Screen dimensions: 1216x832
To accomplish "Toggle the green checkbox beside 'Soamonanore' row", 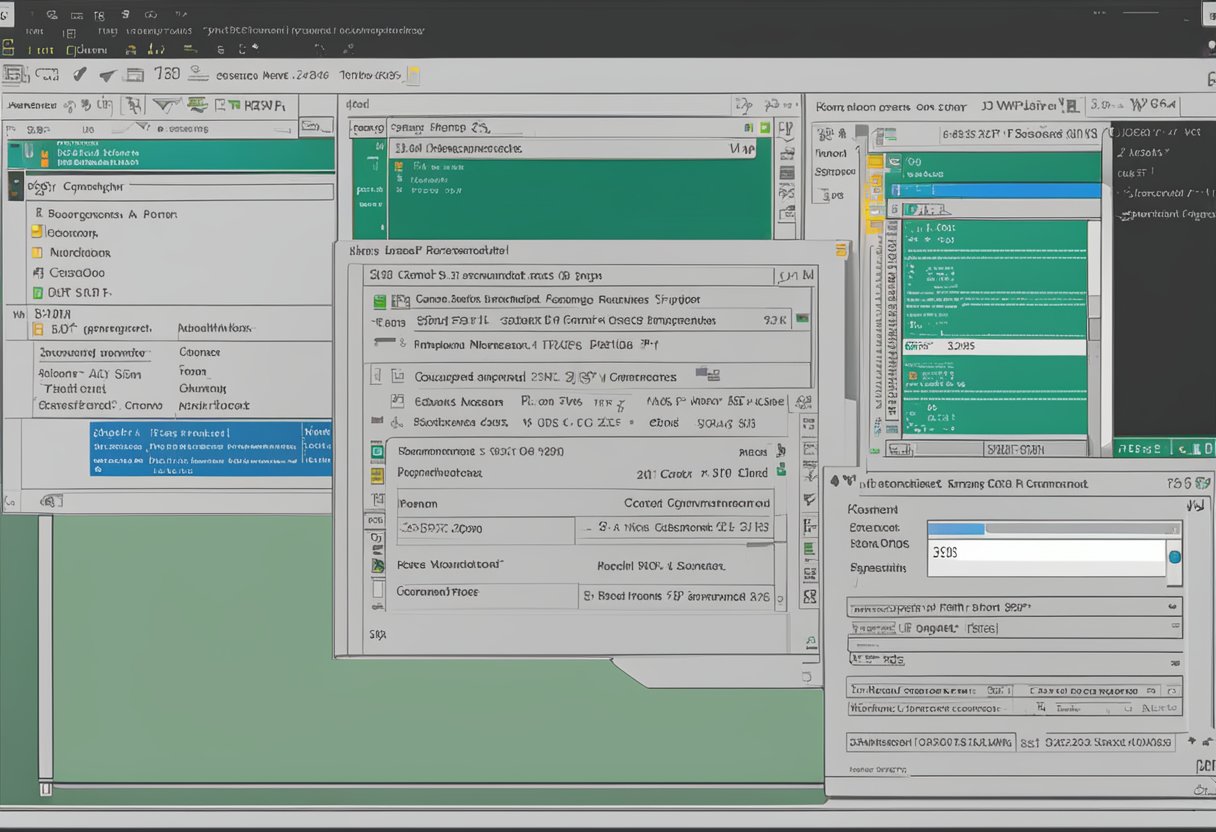I will click(377, 452).
